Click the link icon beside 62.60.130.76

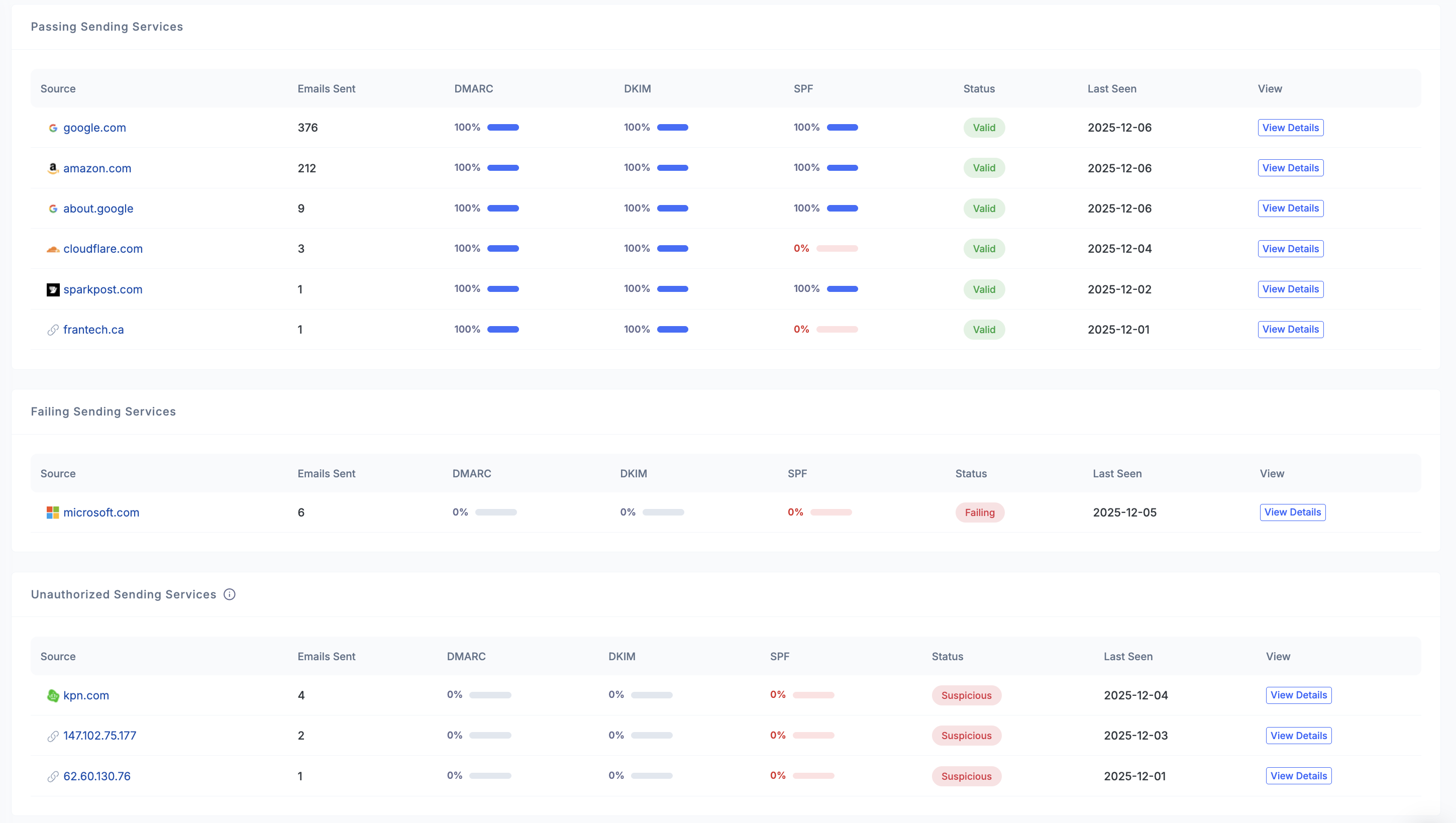53,776
